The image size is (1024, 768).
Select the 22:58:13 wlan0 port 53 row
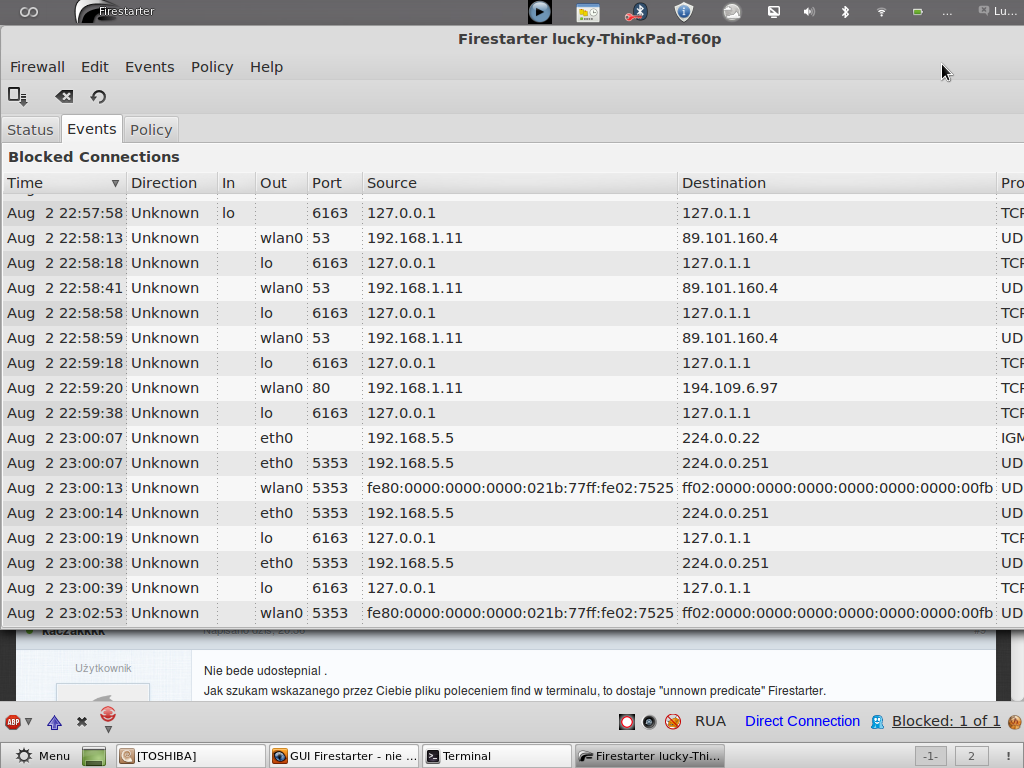(512, 238)
